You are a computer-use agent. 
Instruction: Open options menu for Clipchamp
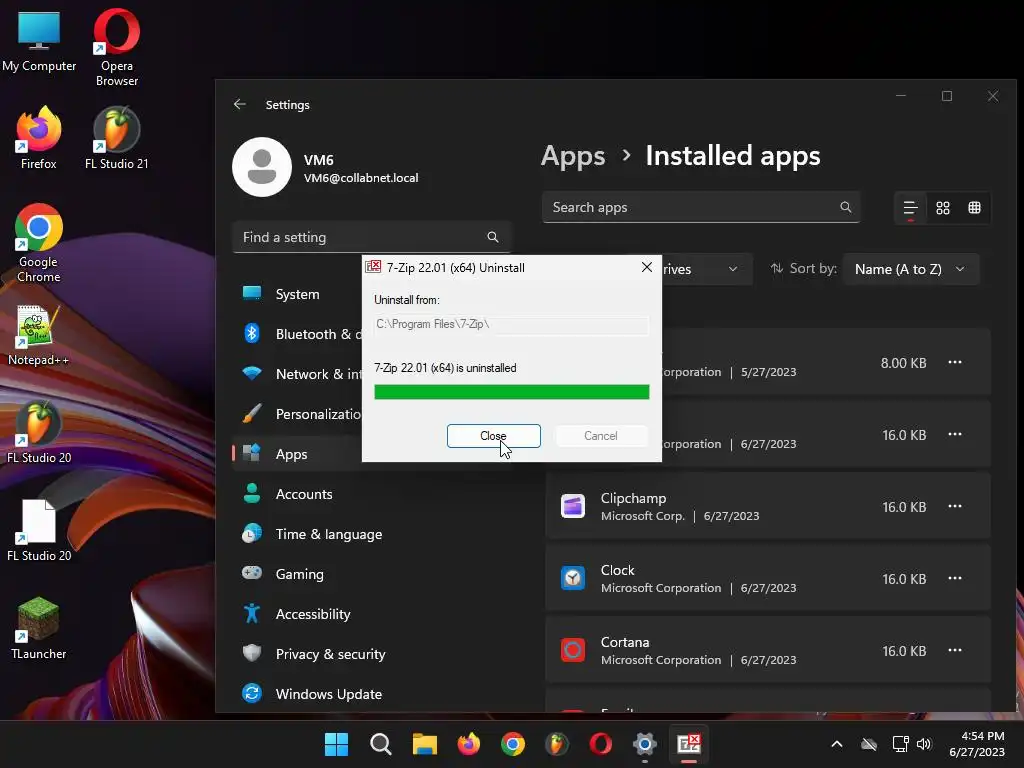coord(955,506)
